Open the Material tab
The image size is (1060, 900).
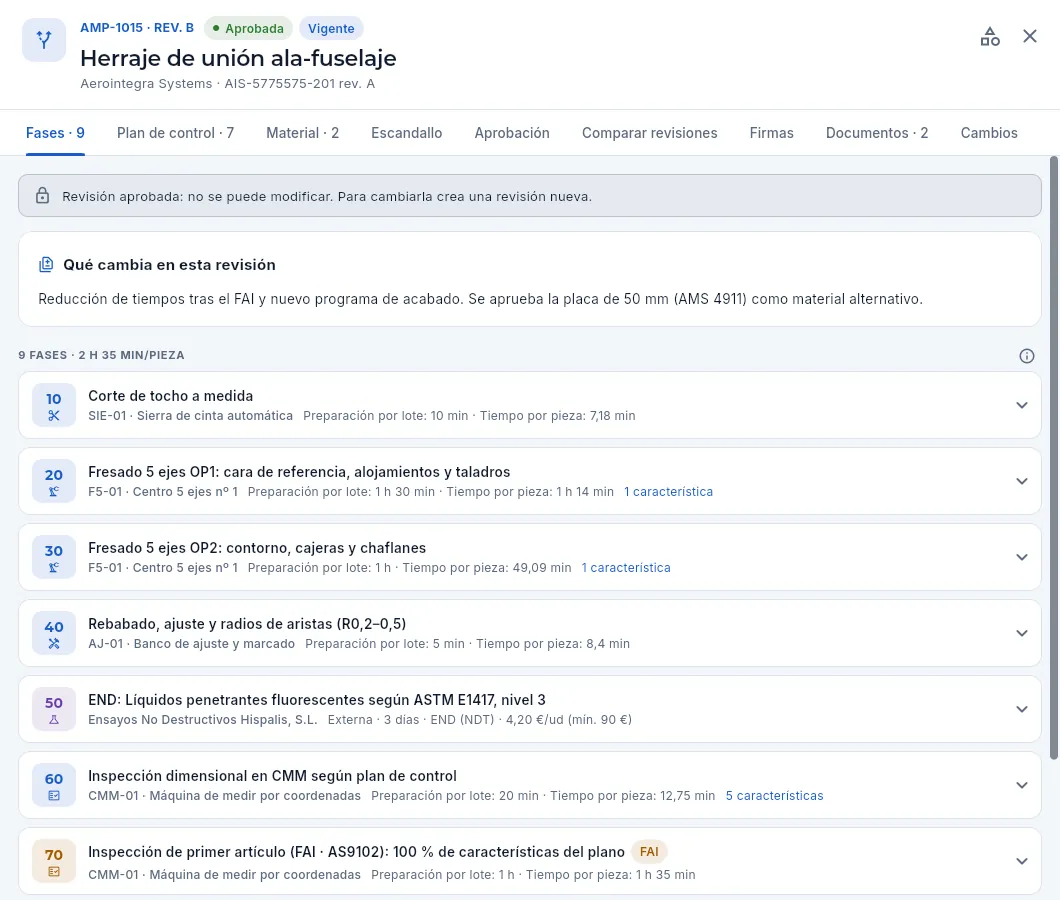[302, 133]
